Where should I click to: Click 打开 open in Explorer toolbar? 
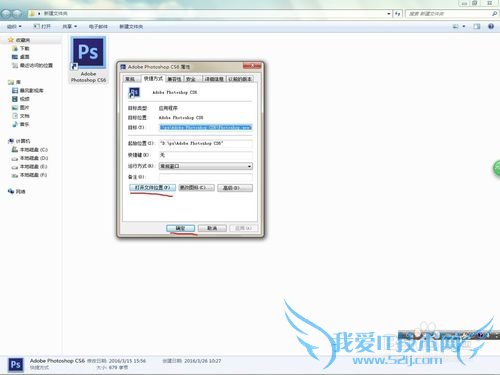tap(42, 26)
